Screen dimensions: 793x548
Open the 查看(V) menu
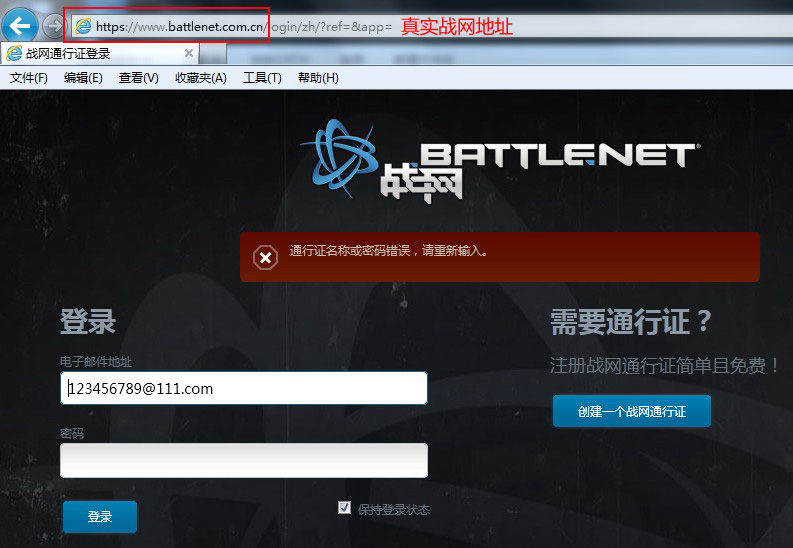(138, 78)
